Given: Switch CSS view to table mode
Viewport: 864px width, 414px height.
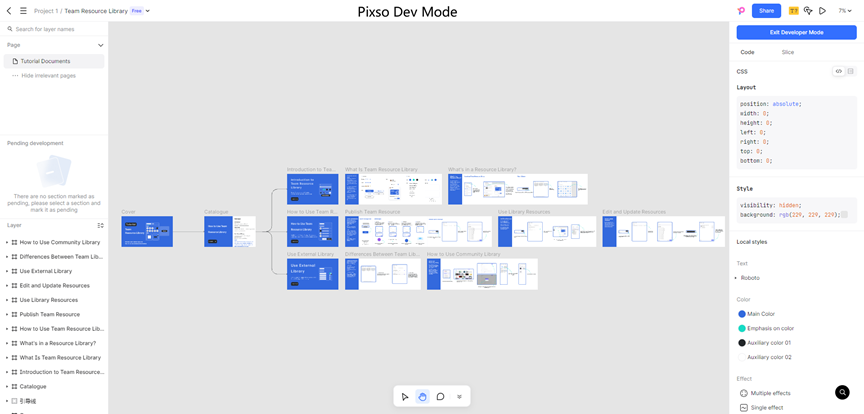Looking at the screenshot, I should pos(850,71).
